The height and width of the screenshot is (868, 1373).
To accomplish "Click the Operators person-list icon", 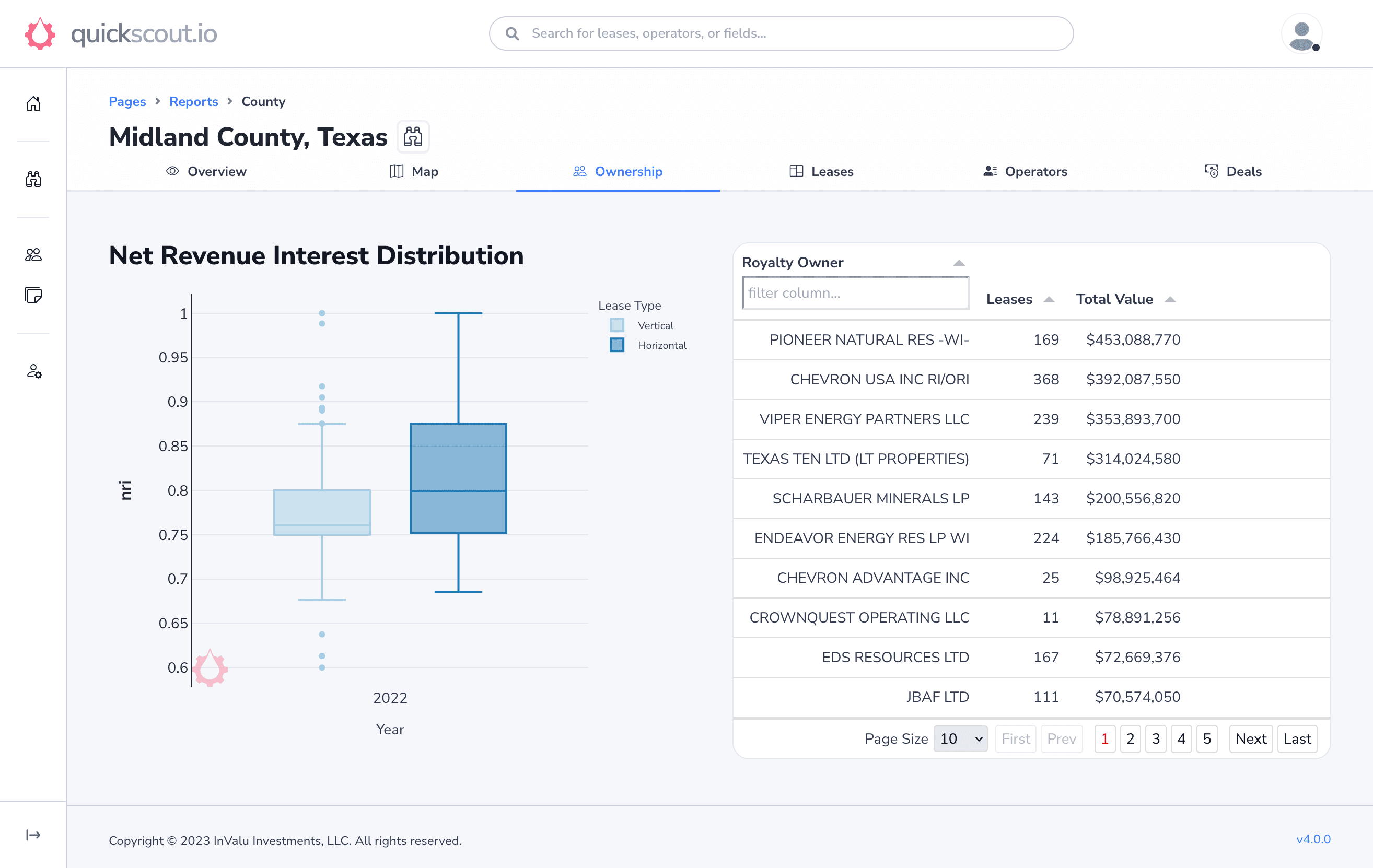I will (x=990, y=171).
